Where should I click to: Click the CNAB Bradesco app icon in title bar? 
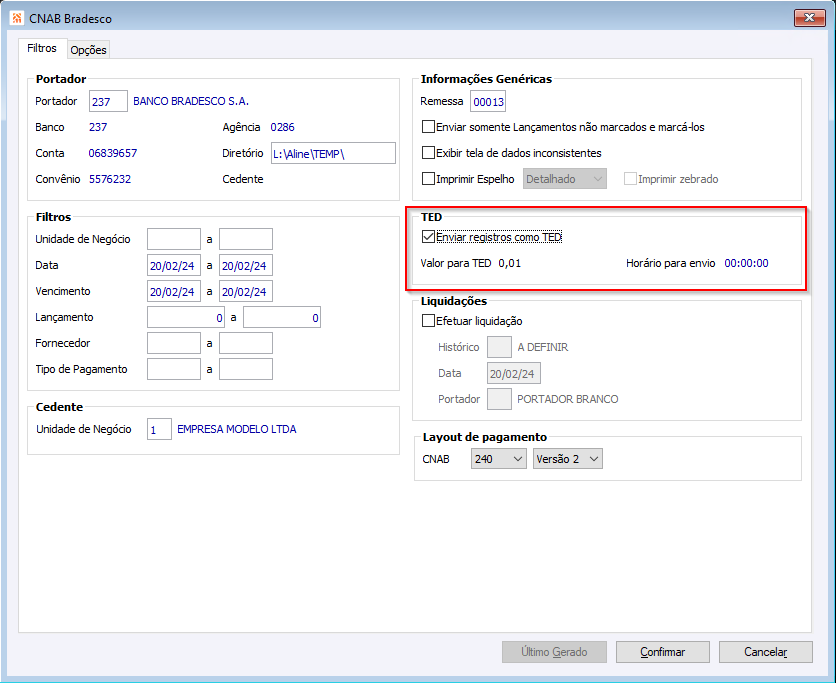(16, 18)
